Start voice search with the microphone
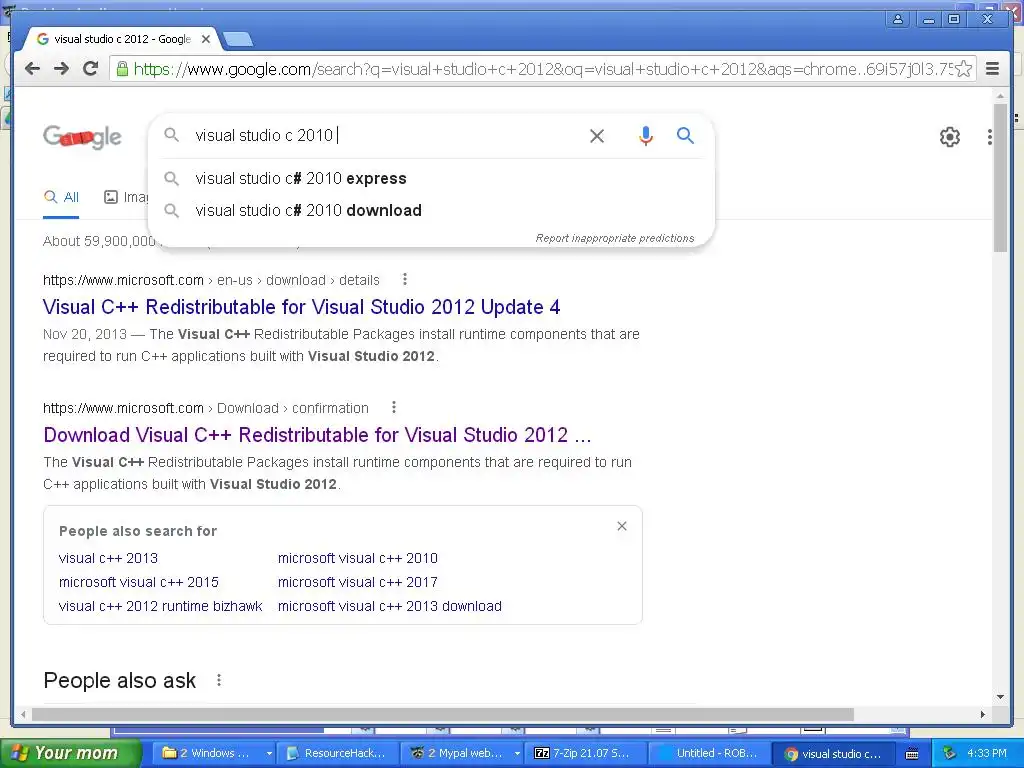 click(x=645, y=136)
